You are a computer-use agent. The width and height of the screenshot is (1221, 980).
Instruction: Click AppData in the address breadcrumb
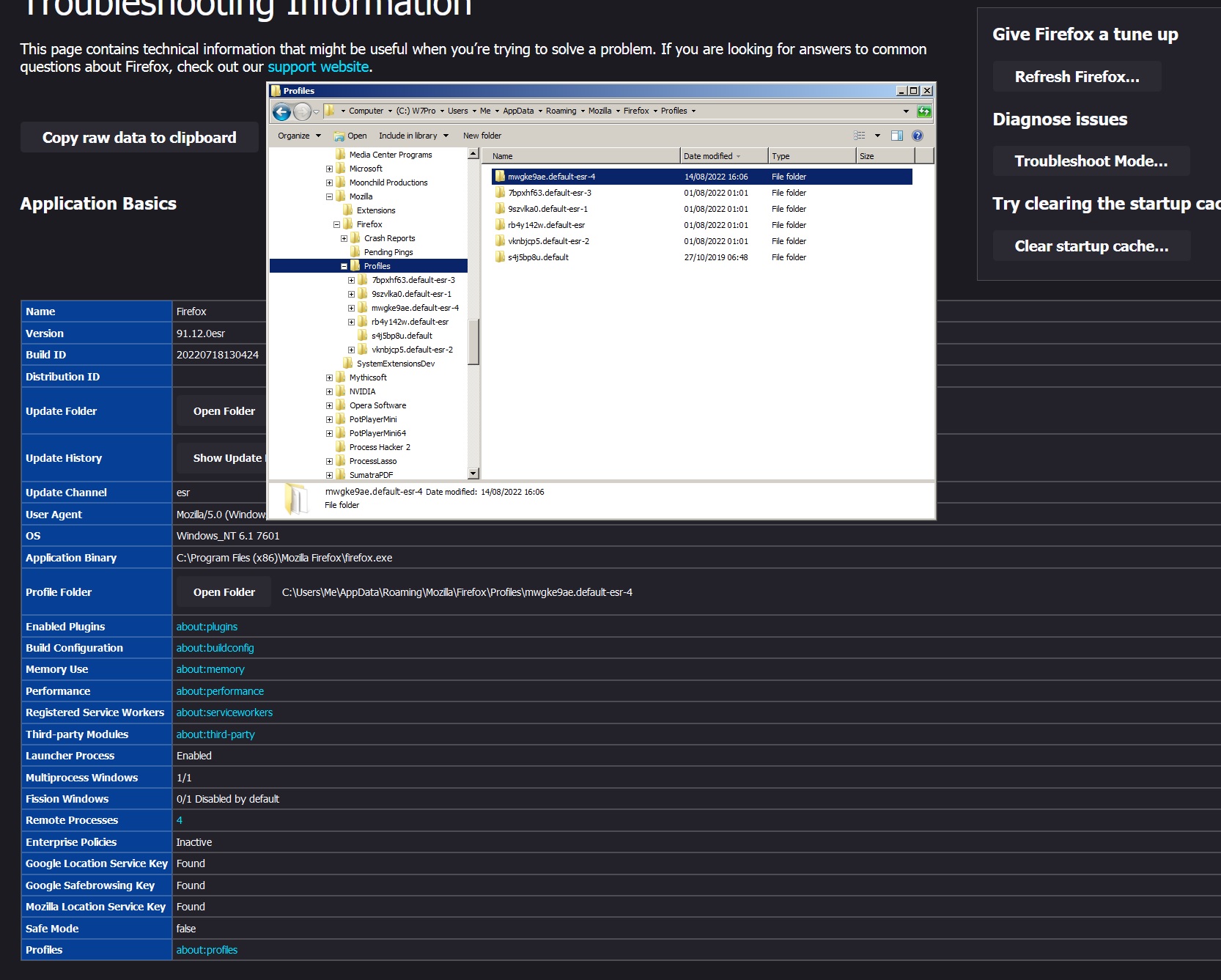(x=518, y=111)
